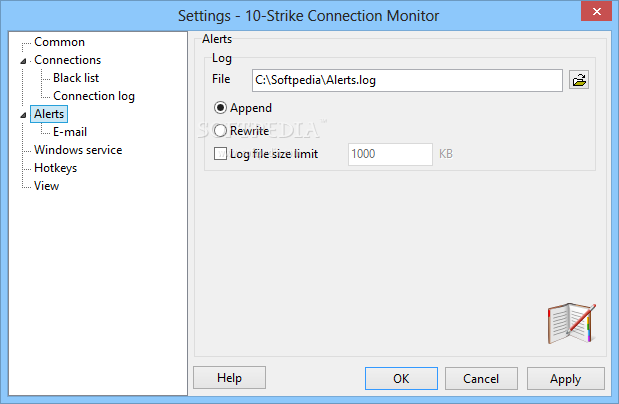Click the Apply button

click(566, 379)
